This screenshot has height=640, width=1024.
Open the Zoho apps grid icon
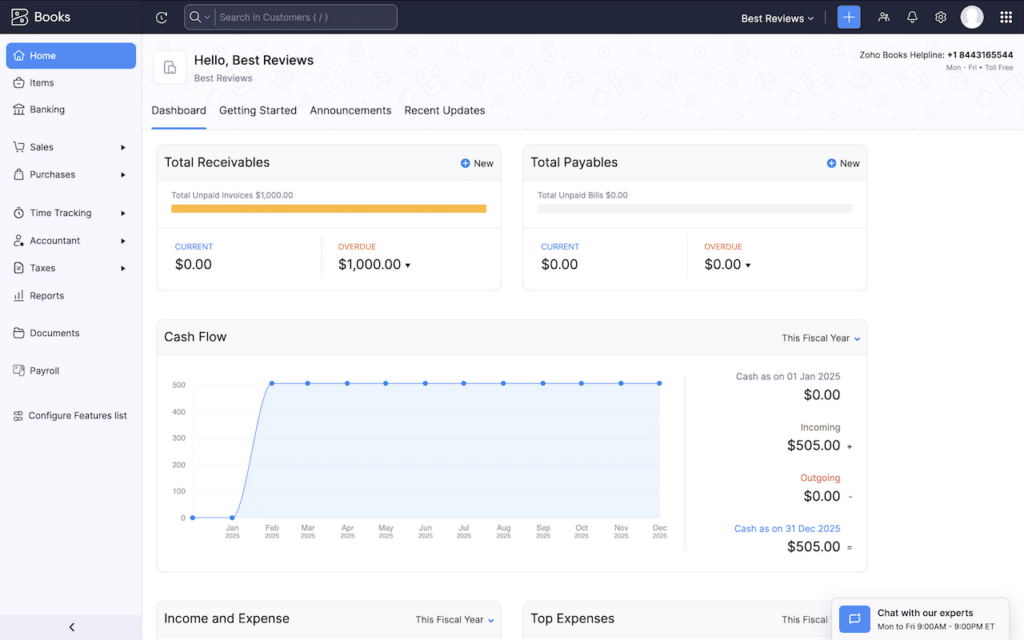(1005, 17)
